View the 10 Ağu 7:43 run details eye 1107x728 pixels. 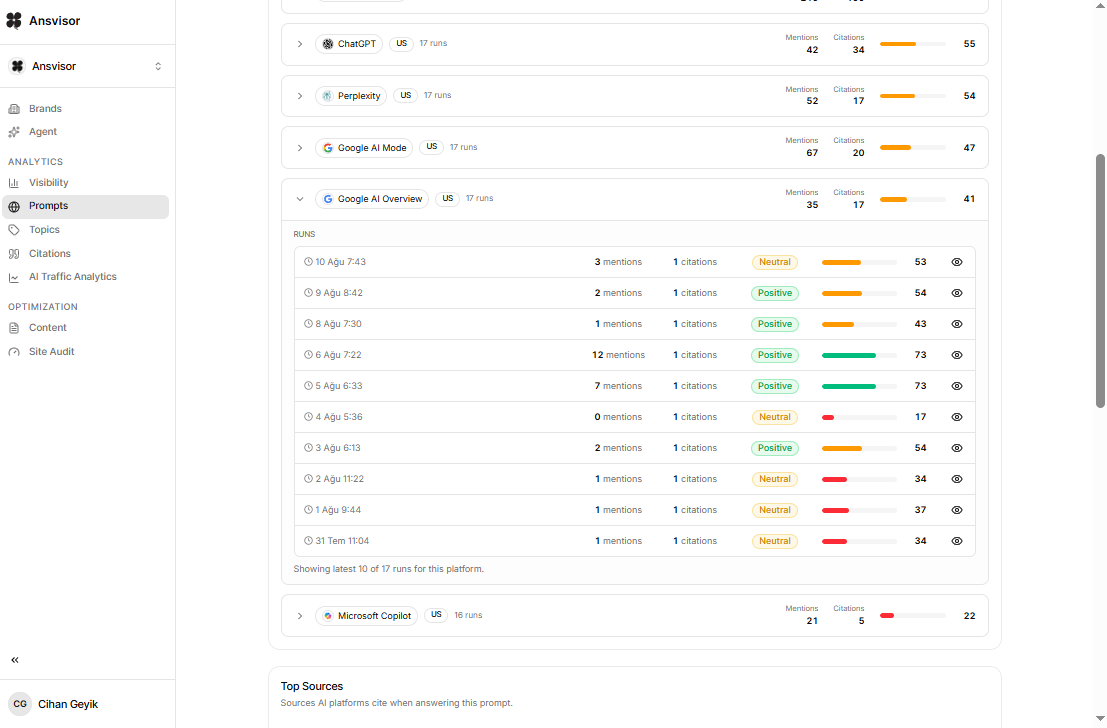tap(957, 262)
